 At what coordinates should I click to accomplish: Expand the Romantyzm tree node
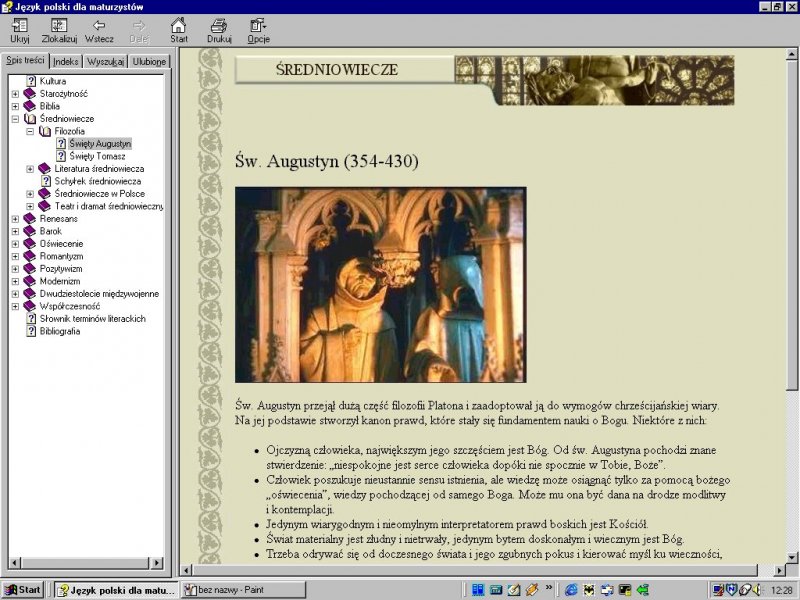pos(15,256)
